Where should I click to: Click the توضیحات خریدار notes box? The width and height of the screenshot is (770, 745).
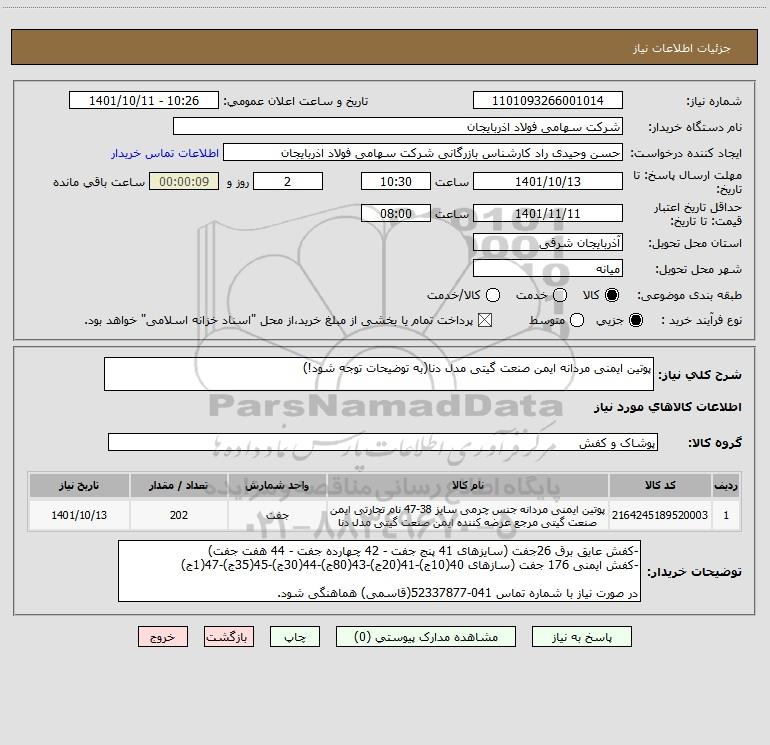tap(379, 571)
